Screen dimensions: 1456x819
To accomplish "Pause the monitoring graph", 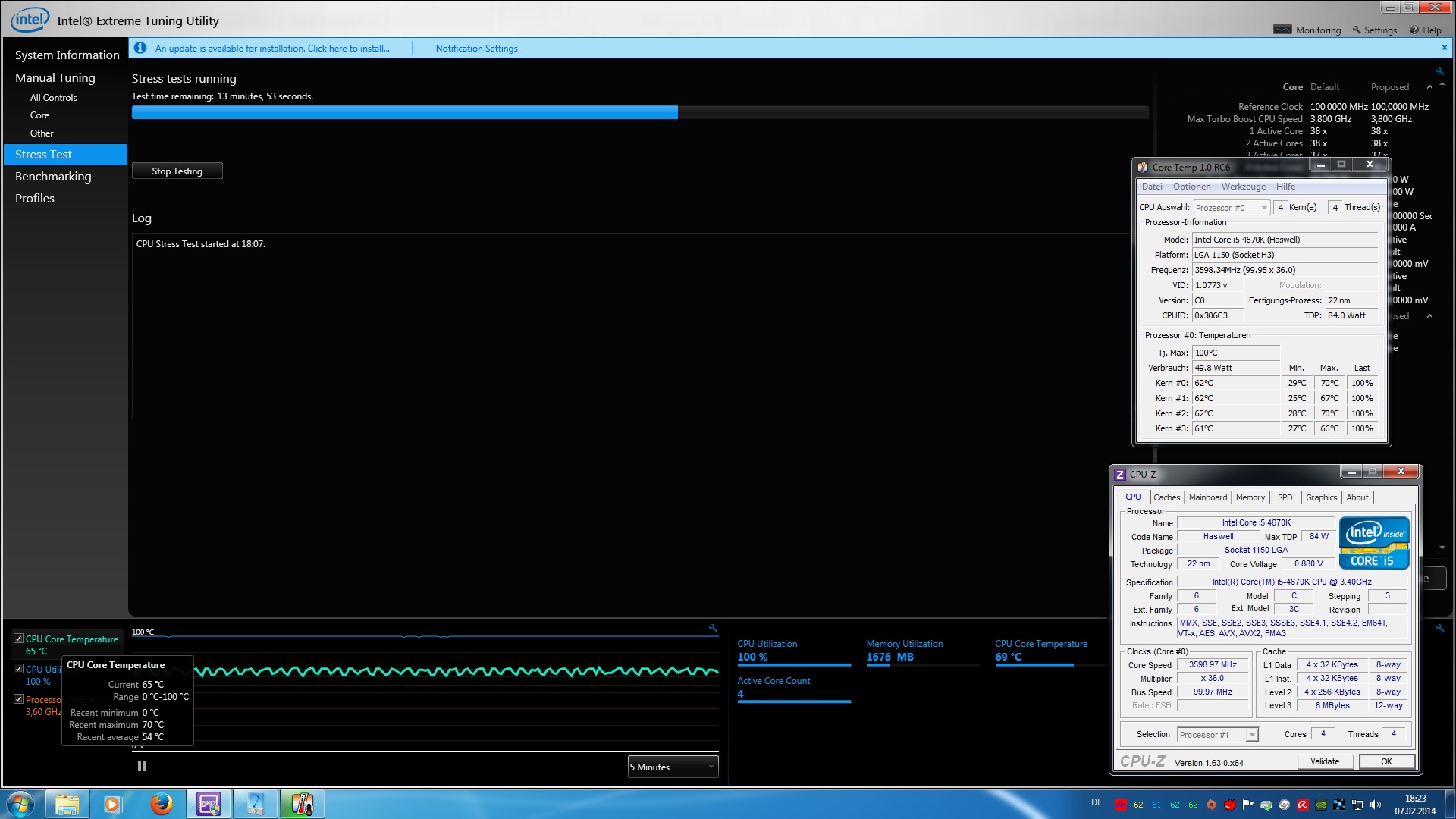I will point(142,767).
